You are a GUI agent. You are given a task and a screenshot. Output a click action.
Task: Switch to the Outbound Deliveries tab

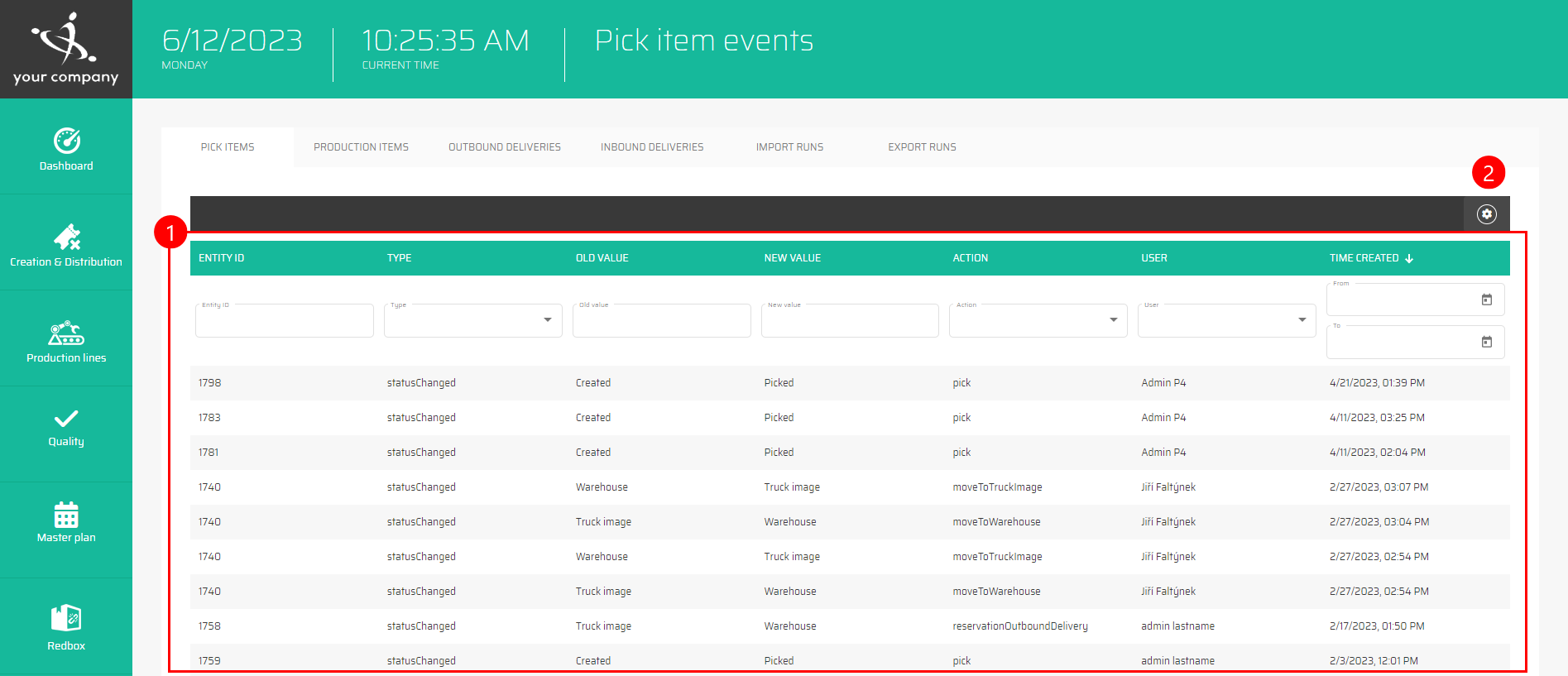pyautogui.click(x=504, y=147)
